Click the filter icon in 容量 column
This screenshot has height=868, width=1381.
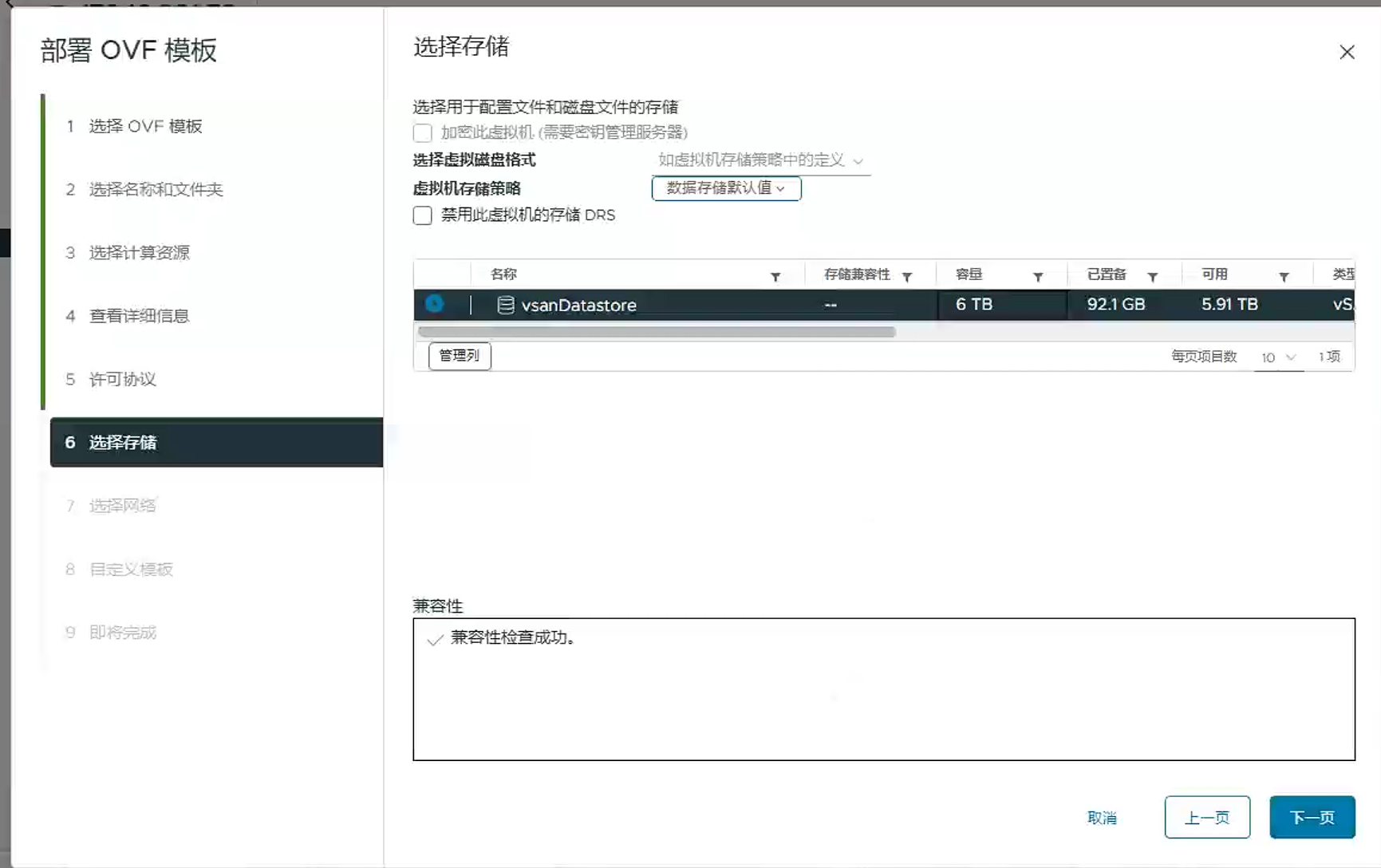click(x=1037, y=277)
